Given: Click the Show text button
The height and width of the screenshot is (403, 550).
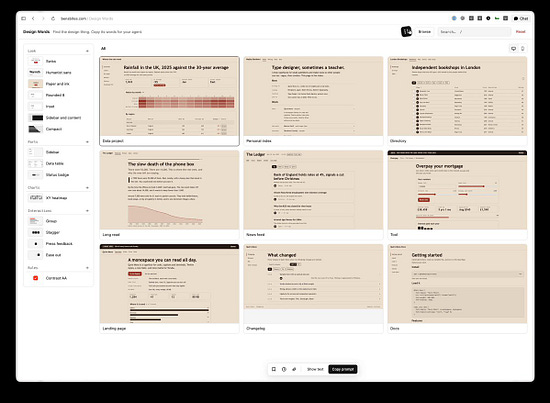Looking at the screenshot, I should 315,369.
